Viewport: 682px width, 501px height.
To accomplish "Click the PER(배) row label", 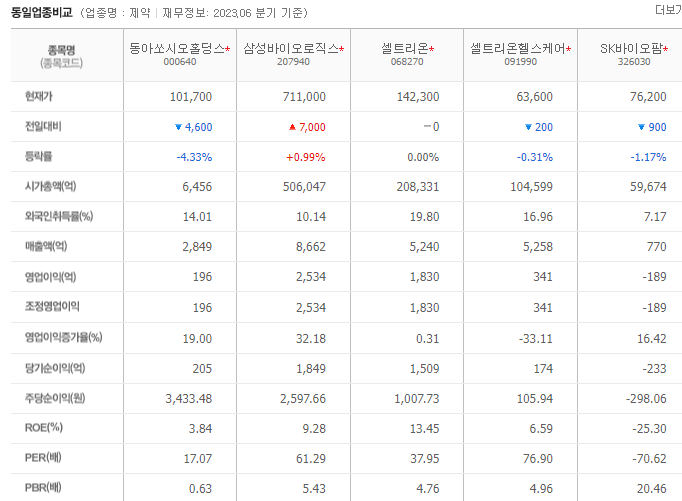I will (43, 458).
